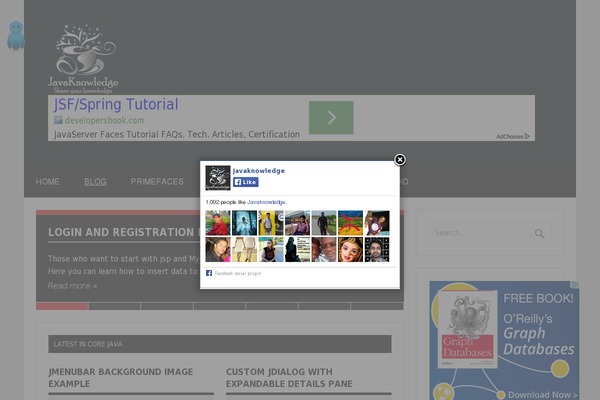This screenshot has width=600, height=400.
Task: Select the last slider indicator segment
Action: point(377,306)
